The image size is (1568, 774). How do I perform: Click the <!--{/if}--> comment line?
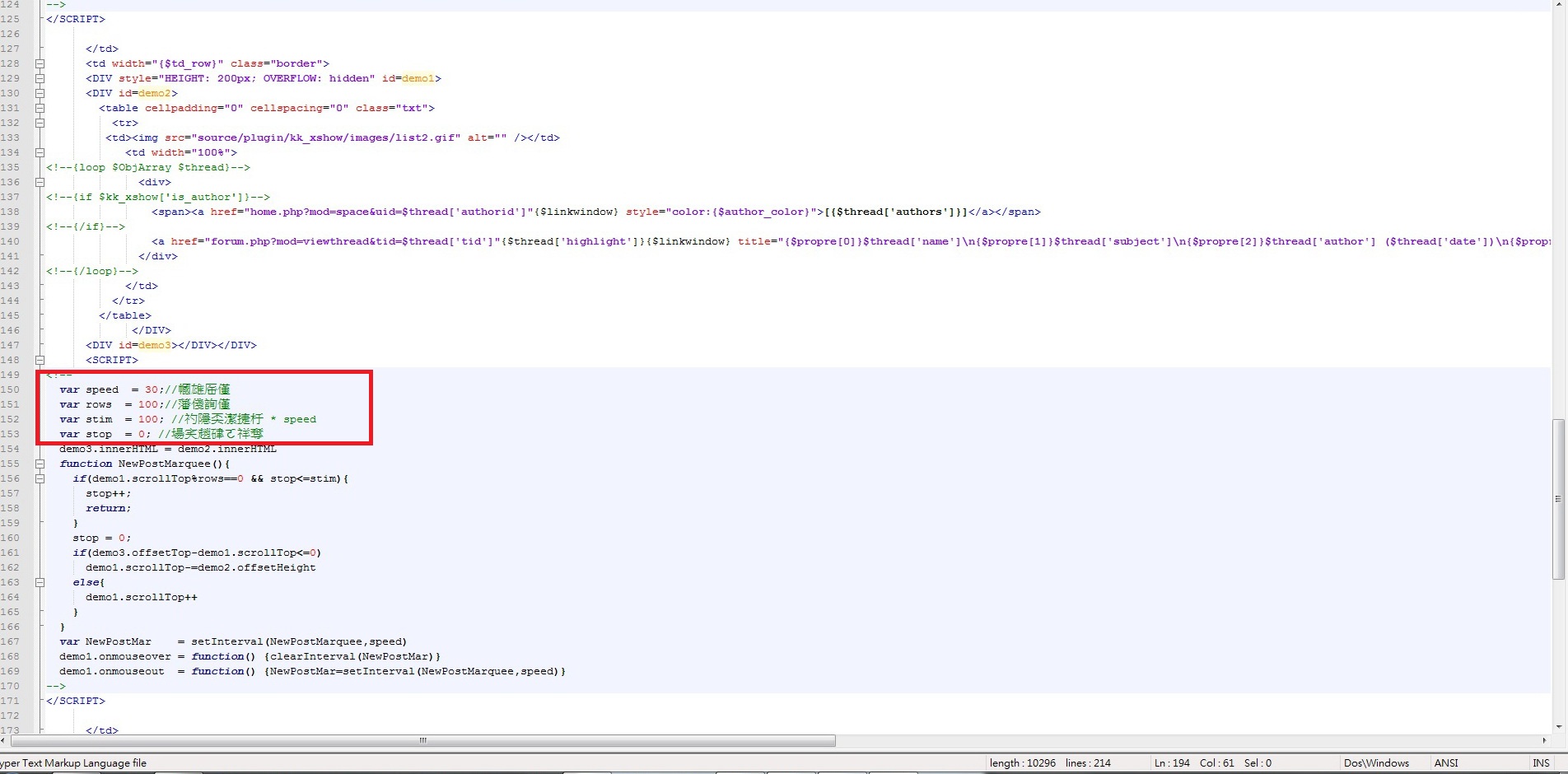[86, 226]
